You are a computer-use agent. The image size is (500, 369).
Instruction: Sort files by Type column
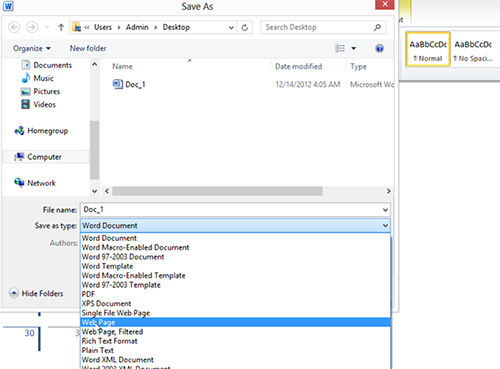[358, 66]
